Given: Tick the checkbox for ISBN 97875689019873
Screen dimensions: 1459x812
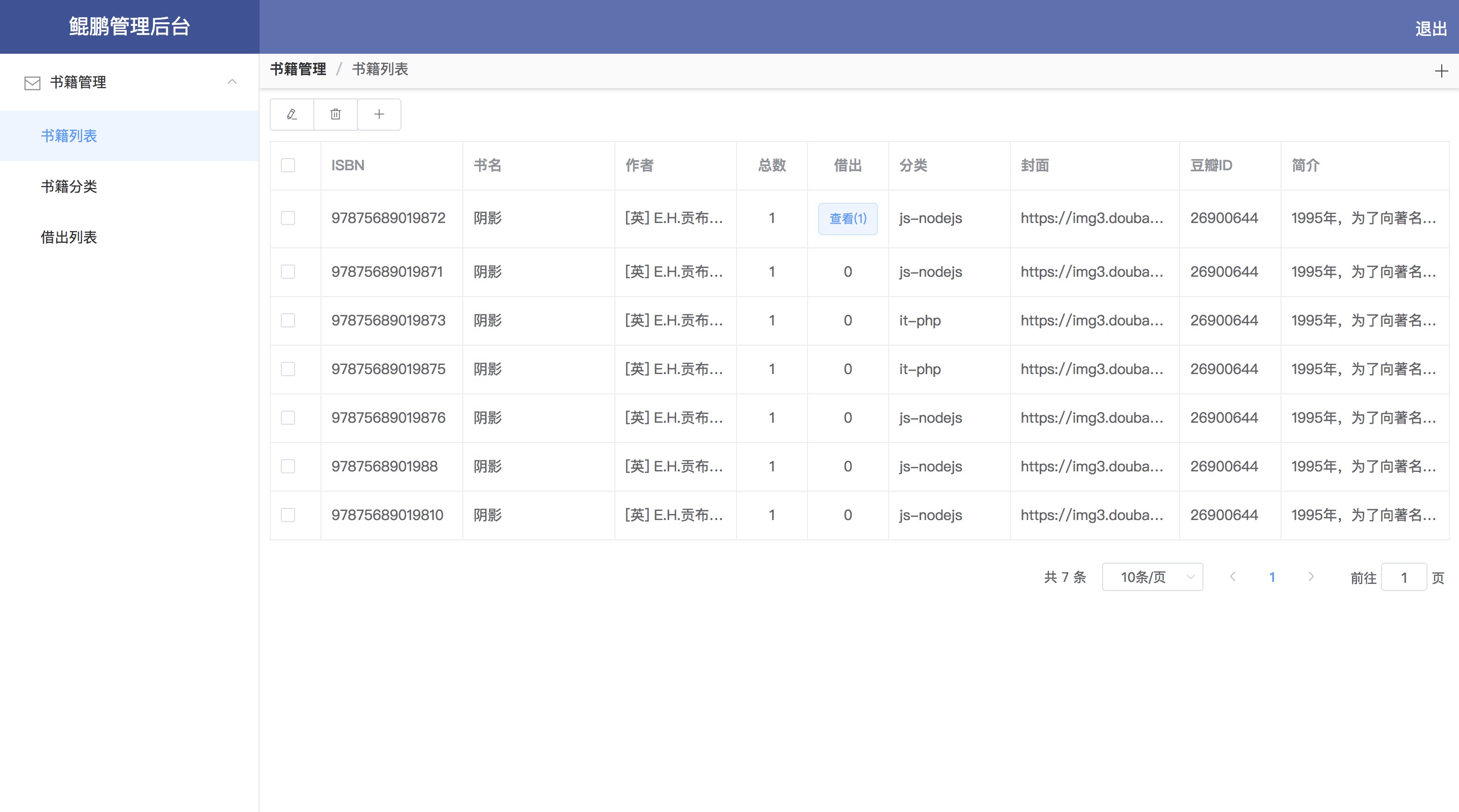Looking at the screenshot, I should click(288, 320).
